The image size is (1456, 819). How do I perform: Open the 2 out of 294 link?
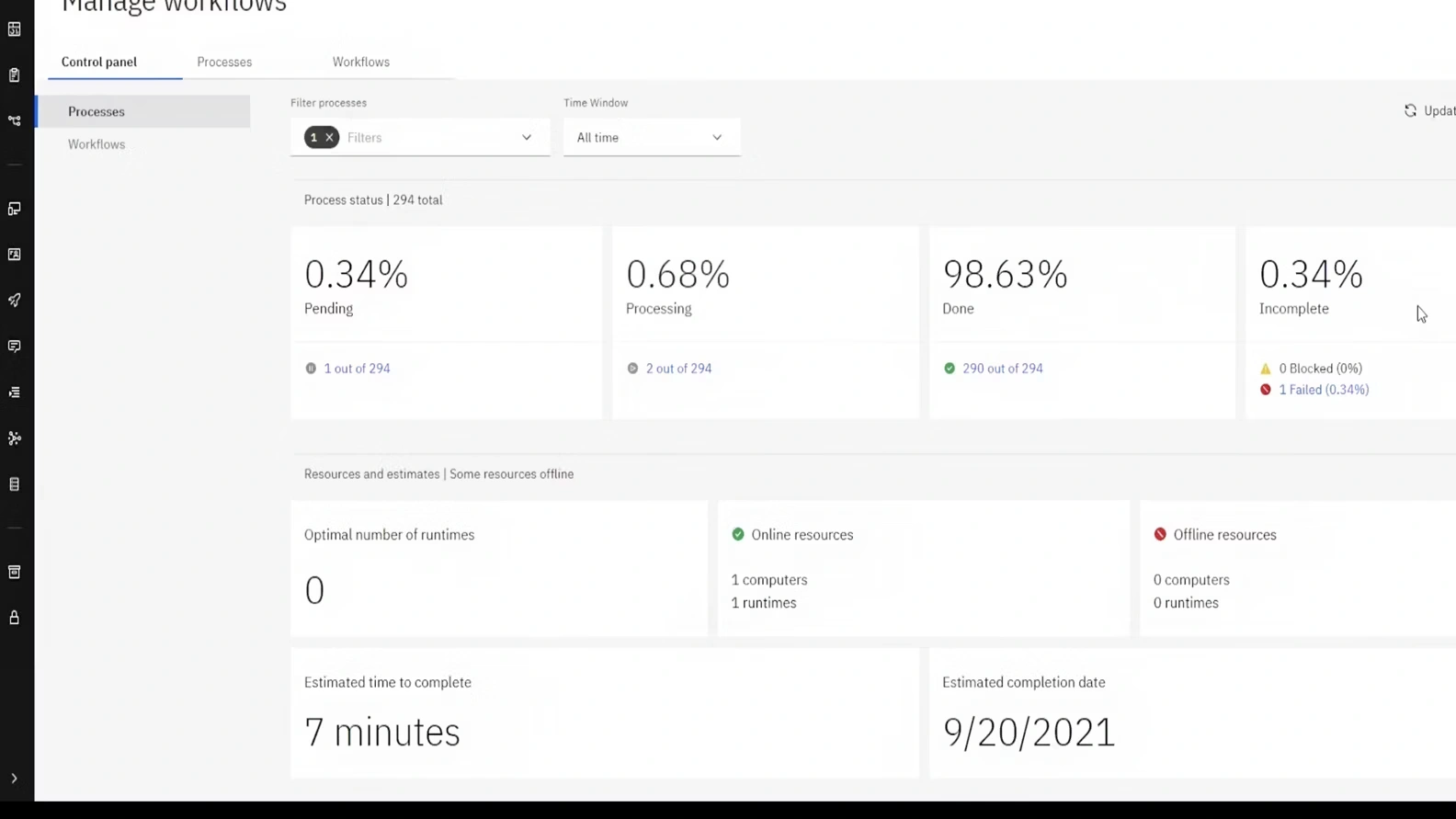click(x=678, y=369)
